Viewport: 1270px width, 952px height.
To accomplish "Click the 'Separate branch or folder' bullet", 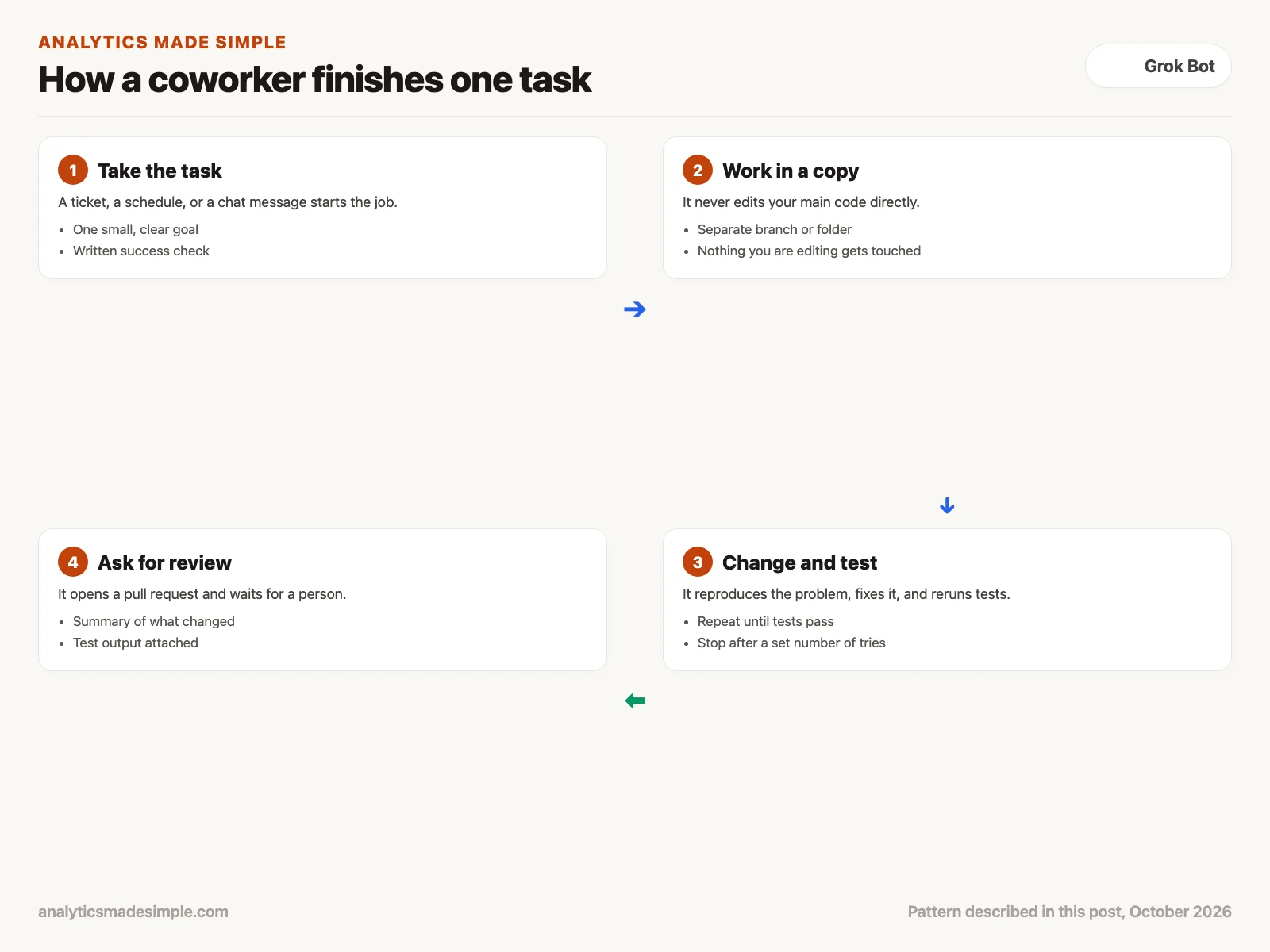I will tap(775, 229).
